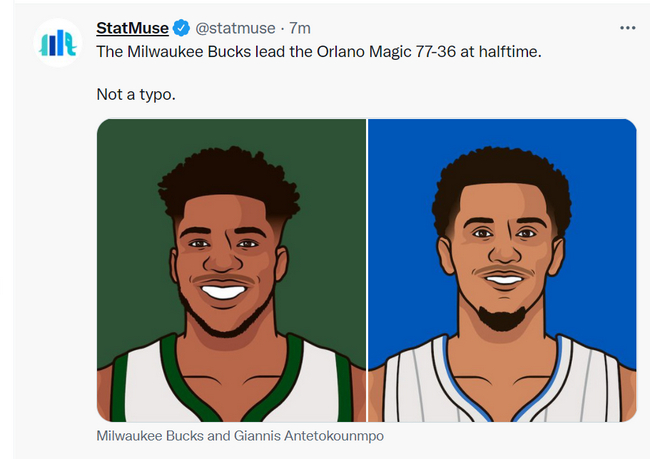Click the blue verified checkmark badge
The image size is (650, 459).
180,28
